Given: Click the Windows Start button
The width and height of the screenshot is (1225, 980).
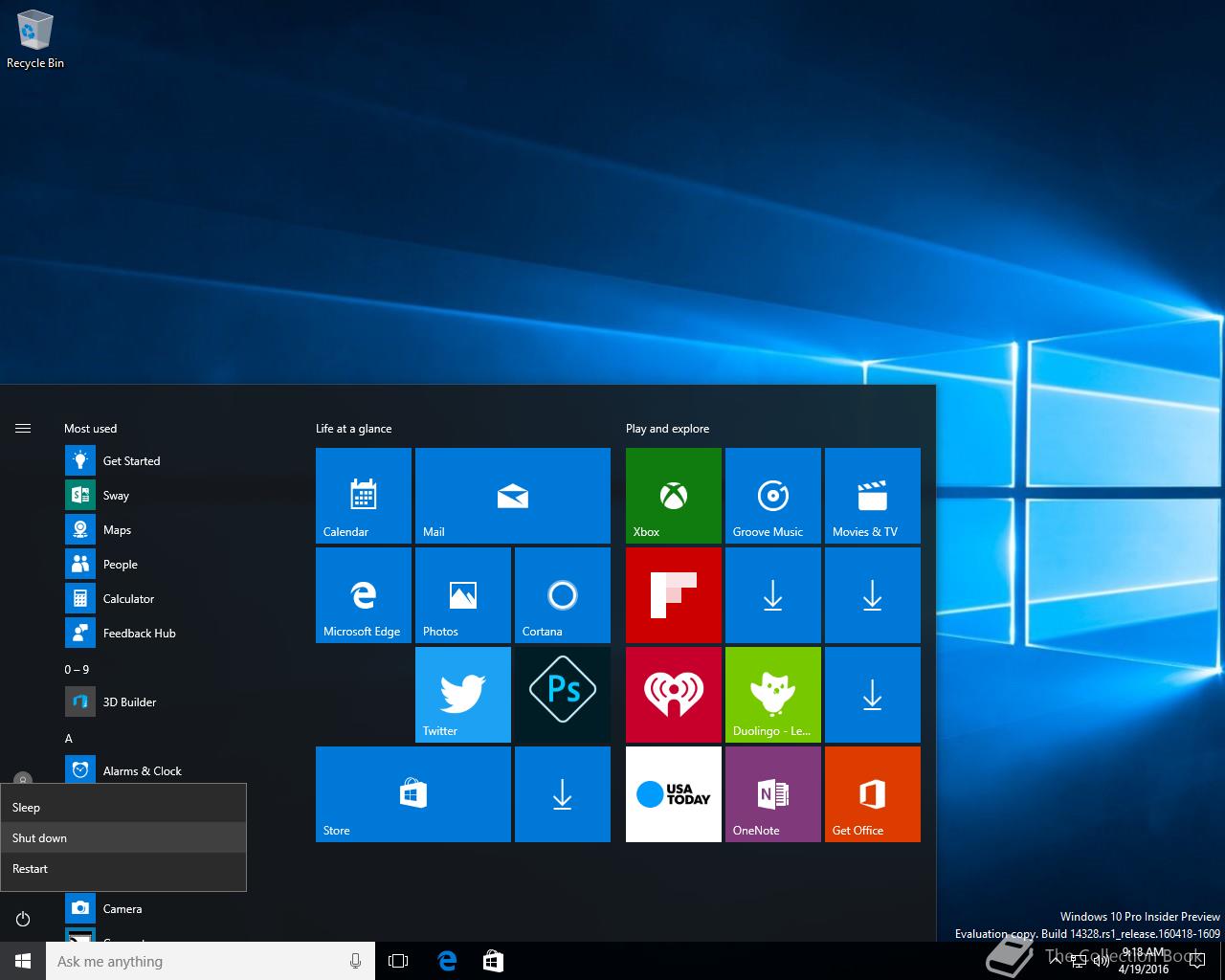Looking at the screenshot, I should 23,961.
